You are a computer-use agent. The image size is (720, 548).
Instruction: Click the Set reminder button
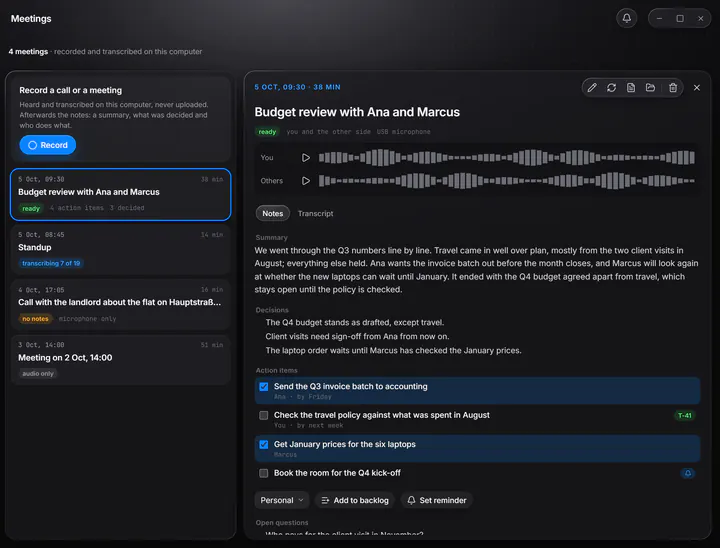(x=437, y=500)
